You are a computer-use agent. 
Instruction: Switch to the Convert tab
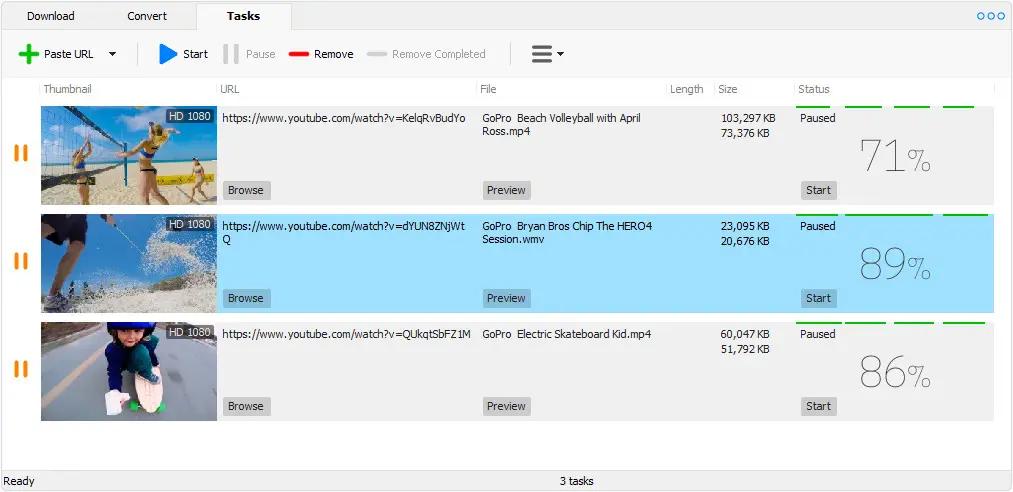click(x=147, y=16)
